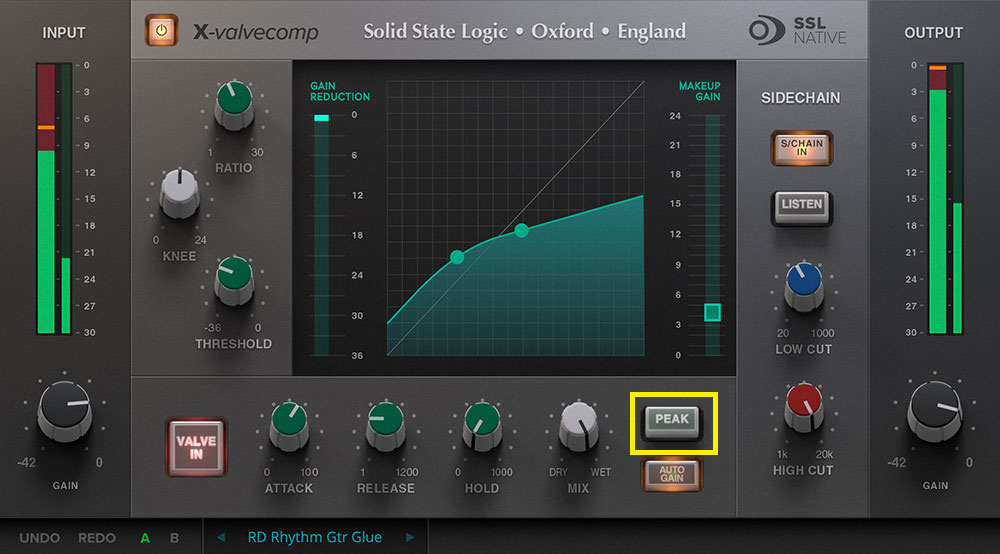
Task: Click the SSL Native logo
Action: point(797,31)
